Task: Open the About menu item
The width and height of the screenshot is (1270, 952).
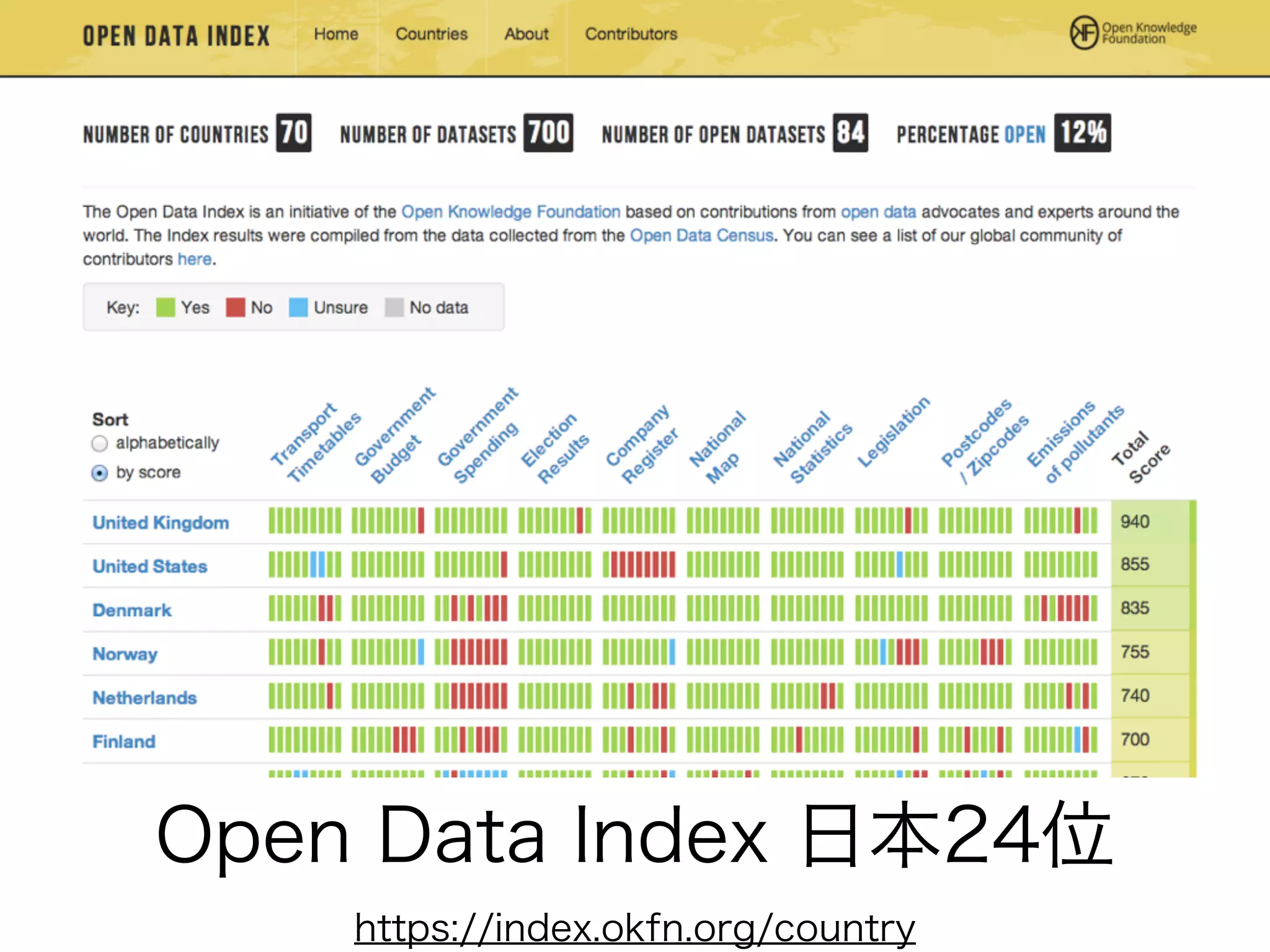Action: pyautogui.click(x=526, y=34)
